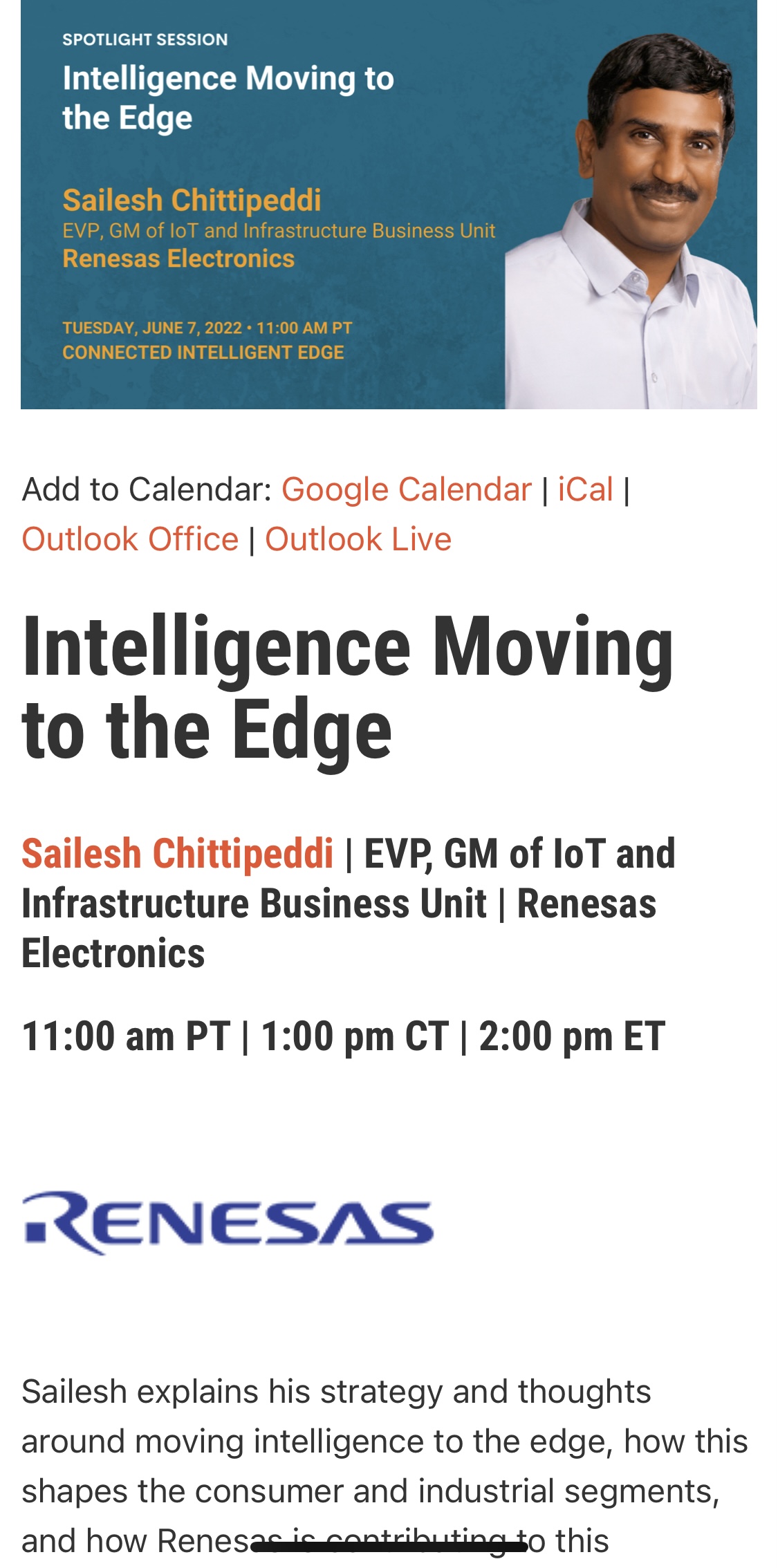
Task: Open the orange Sailesh Chittipeddi speaker link
Action: tap(177, 853)
